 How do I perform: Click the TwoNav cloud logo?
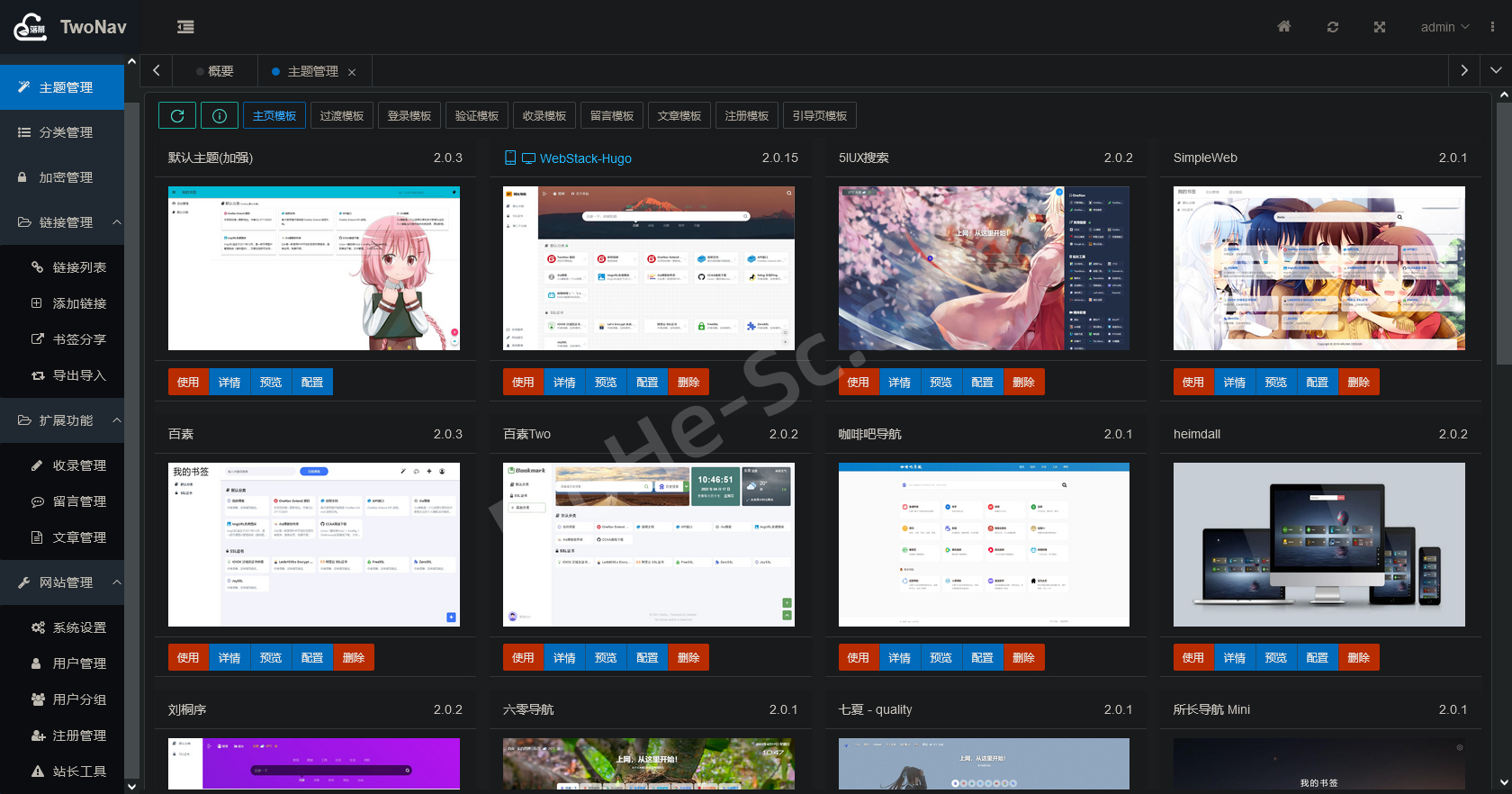pos(30,27)
